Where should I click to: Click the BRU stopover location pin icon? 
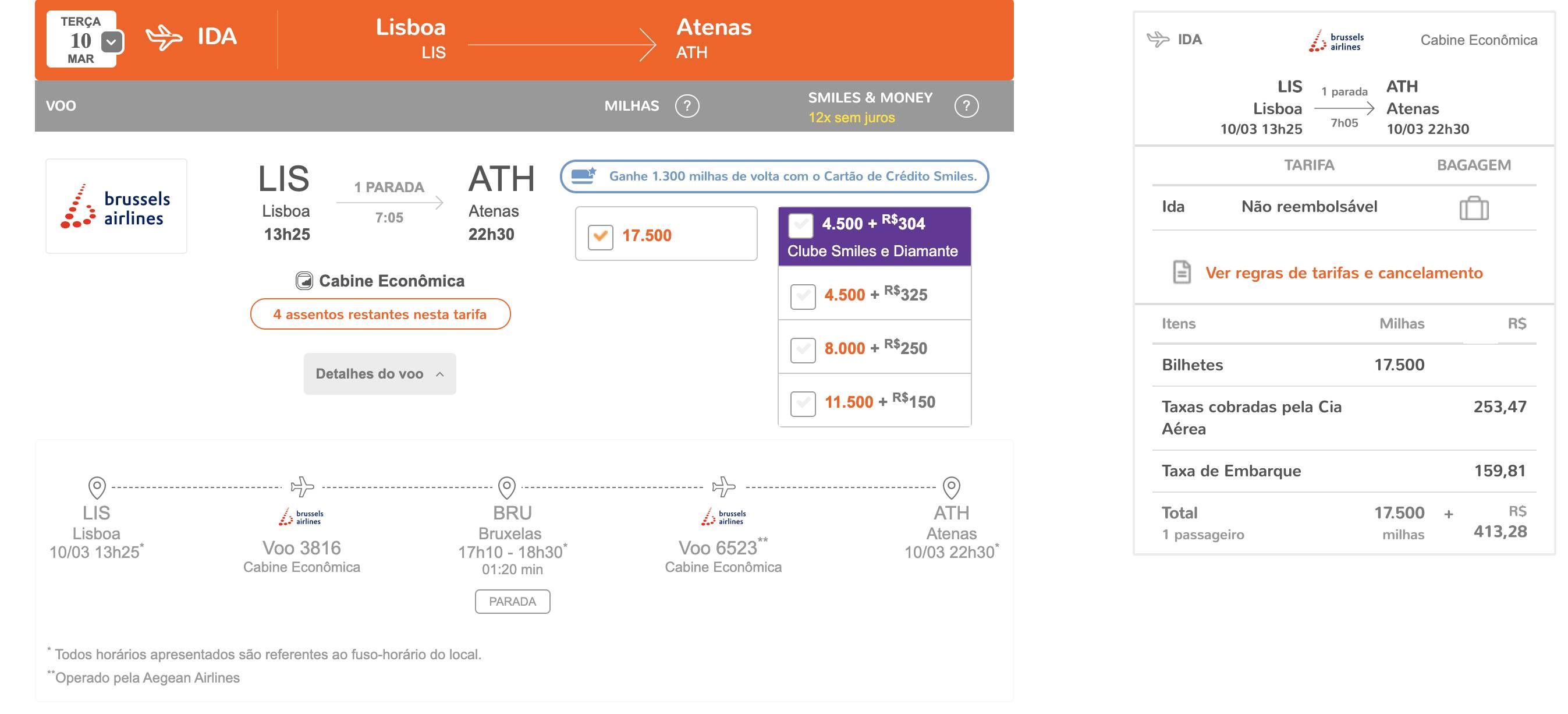coord(507,487)
